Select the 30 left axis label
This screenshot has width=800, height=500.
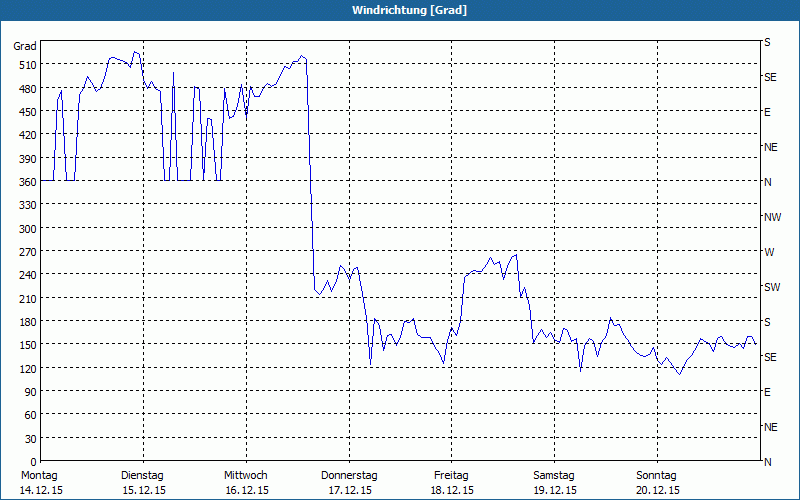[x=31, y=439]
